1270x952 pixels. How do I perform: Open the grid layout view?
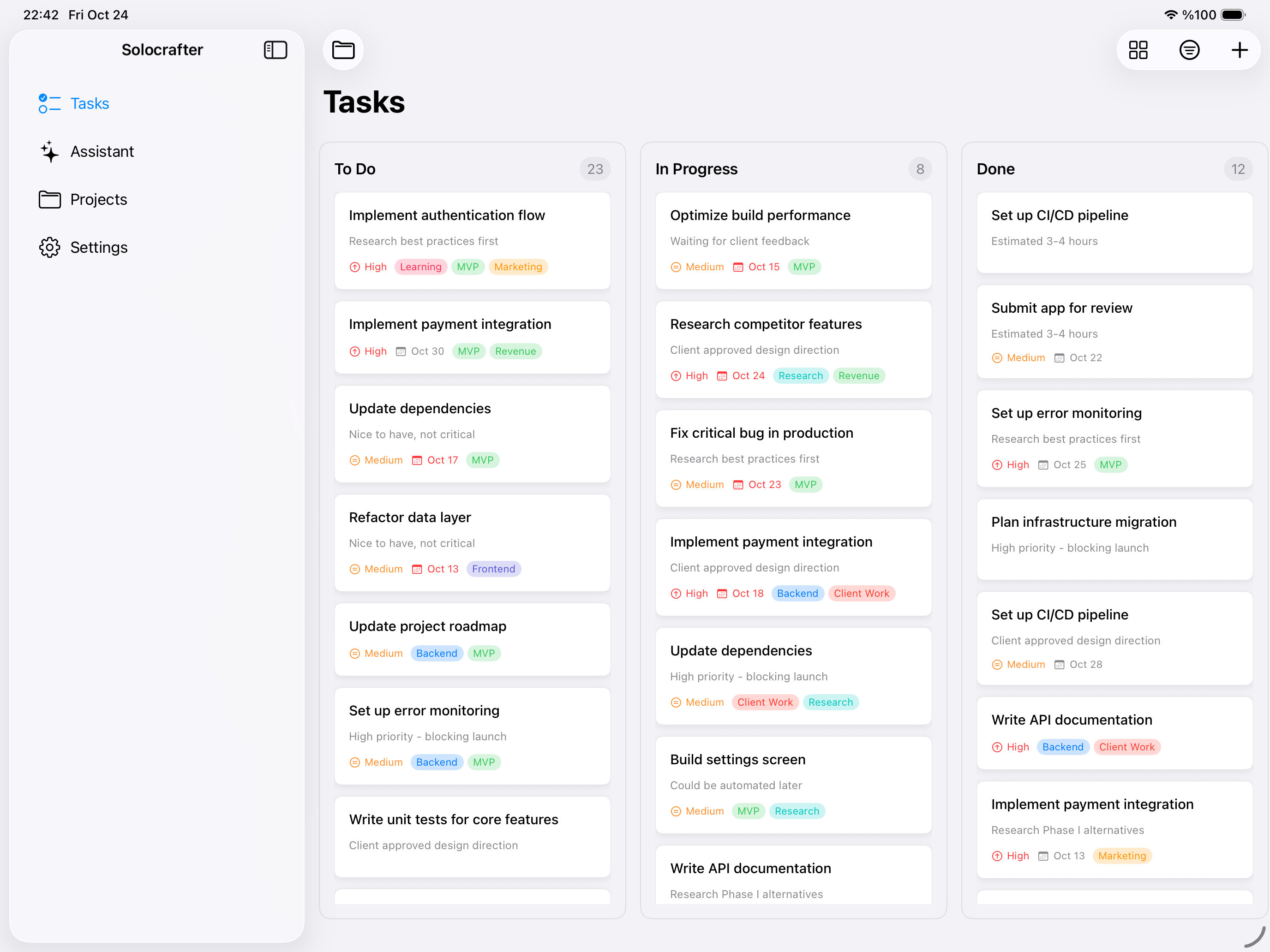[x=1138, y=50]
